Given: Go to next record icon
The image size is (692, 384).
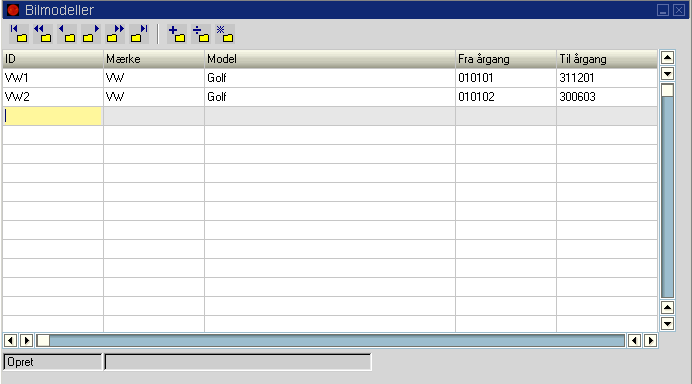Looking at the screenshot, I should (x=91, y=34).
